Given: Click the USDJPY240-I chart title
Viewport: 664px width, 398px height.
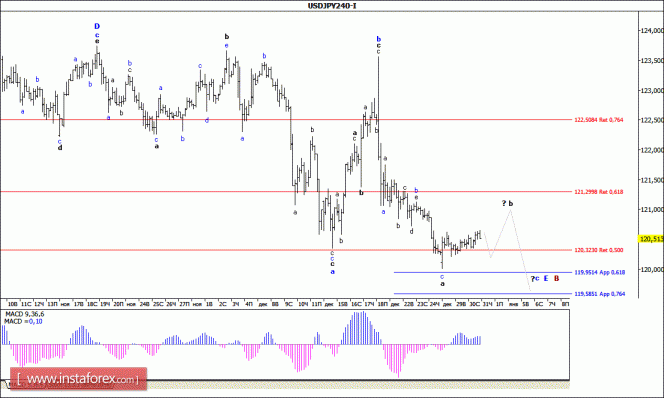Looking at the screenshot, I should click(332, 6).
